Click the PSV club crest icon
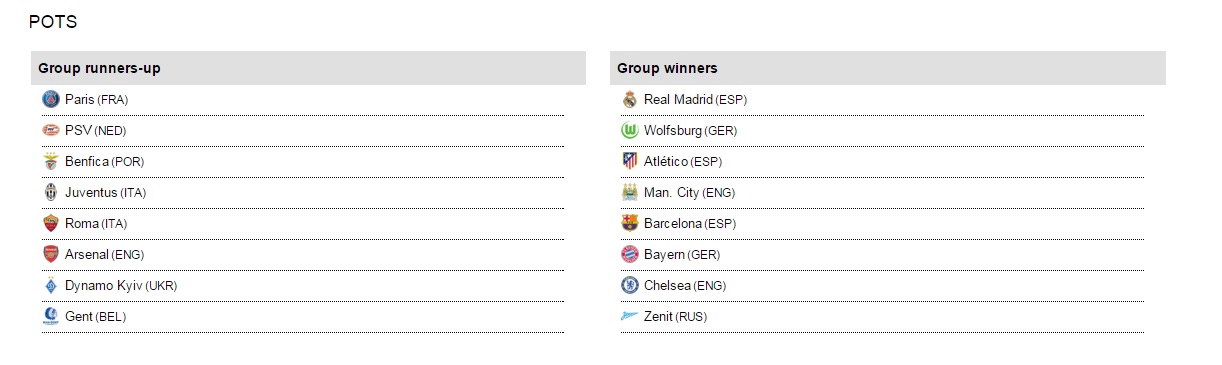Viewport: 1222px width, 365px height. coord(51,130)
